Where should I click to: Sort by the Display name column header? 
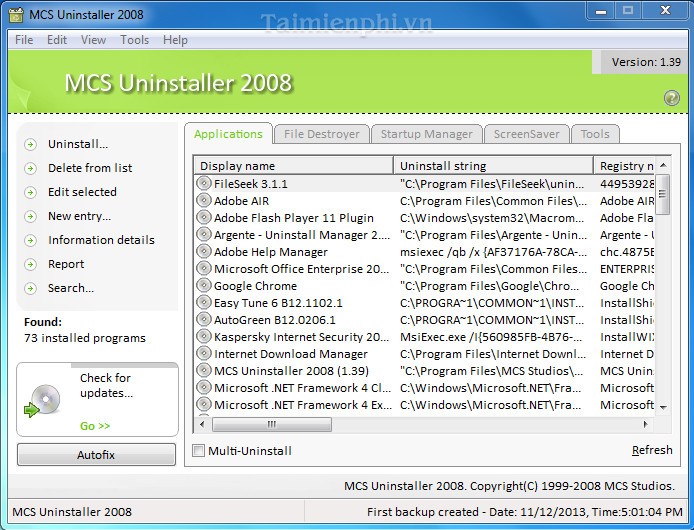pos(294,166)
